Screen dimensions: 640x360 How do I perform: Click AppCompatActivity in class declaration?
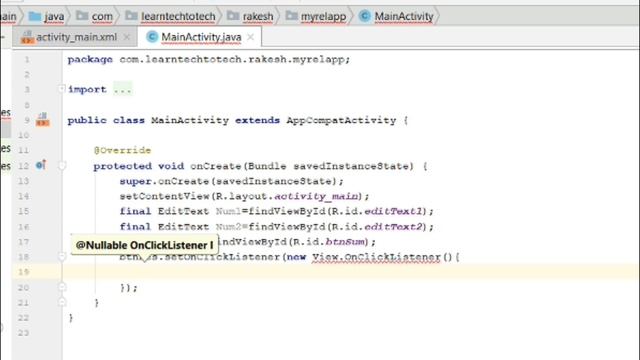(x=341, y=120)
